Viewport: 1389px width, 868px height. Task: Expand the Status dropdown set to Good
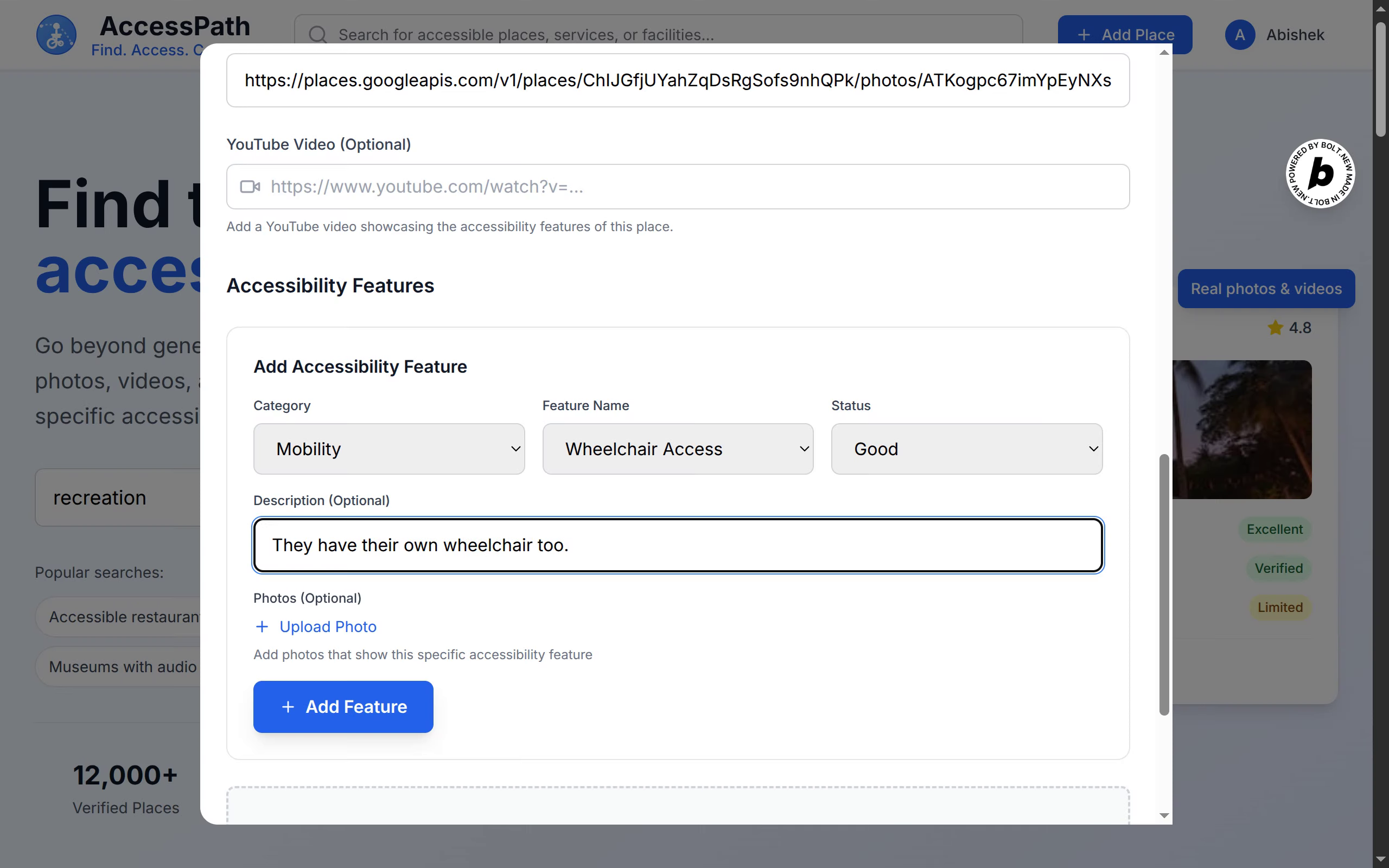[966, 449]
